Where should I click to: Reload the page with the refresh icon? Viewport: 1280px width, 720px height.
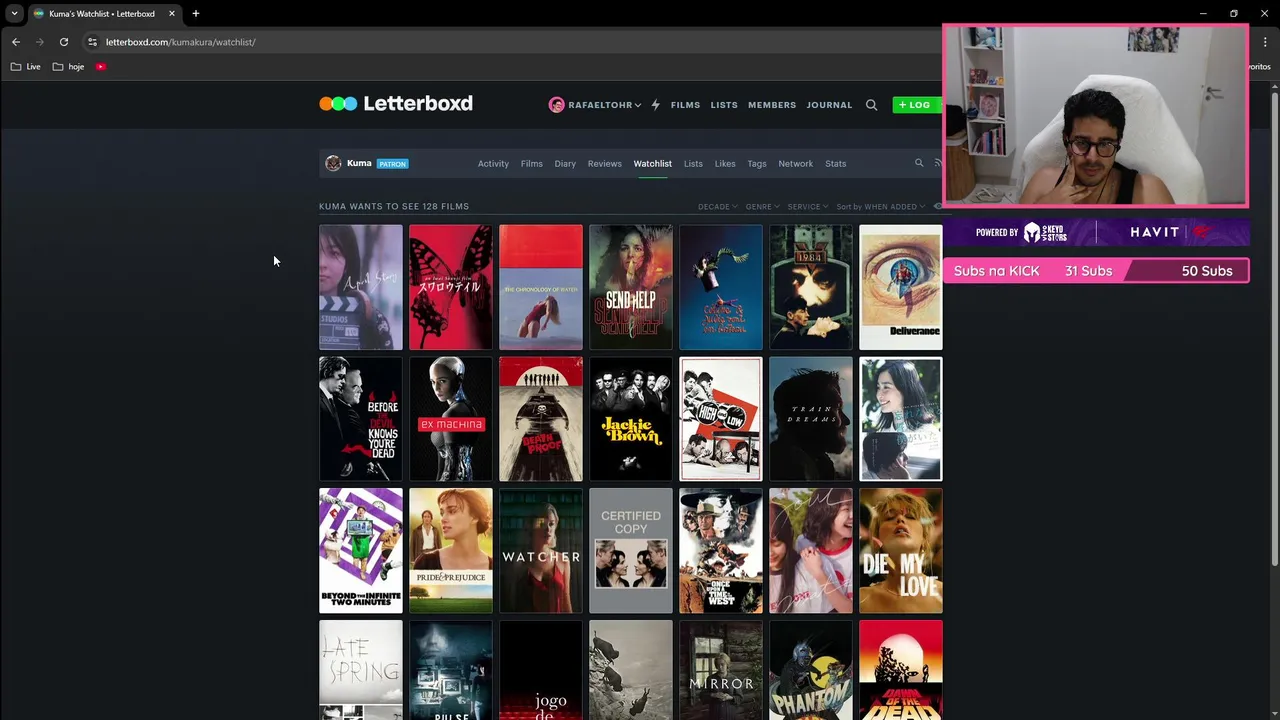tap(64, 42)
